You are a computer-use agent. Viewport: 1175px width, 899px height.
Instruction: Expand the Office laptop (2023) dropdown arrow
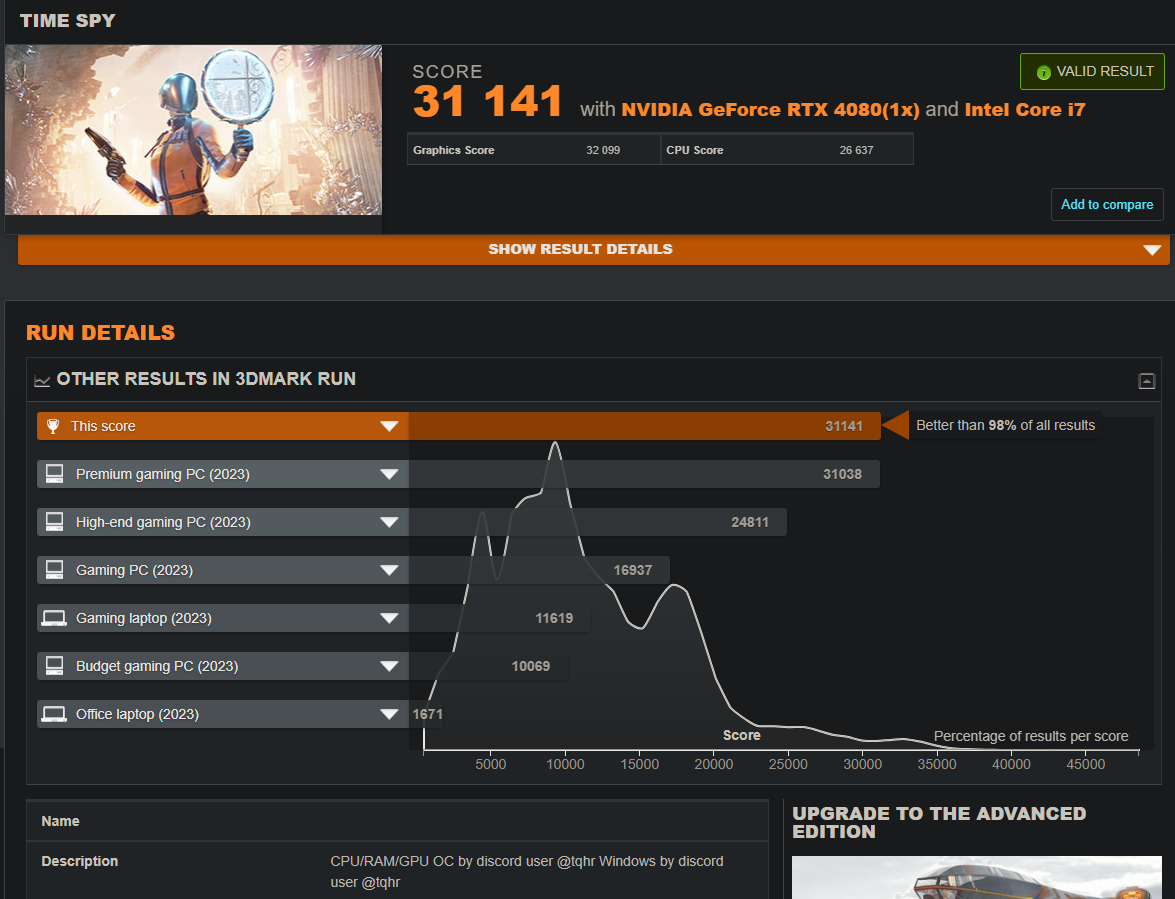389,714
